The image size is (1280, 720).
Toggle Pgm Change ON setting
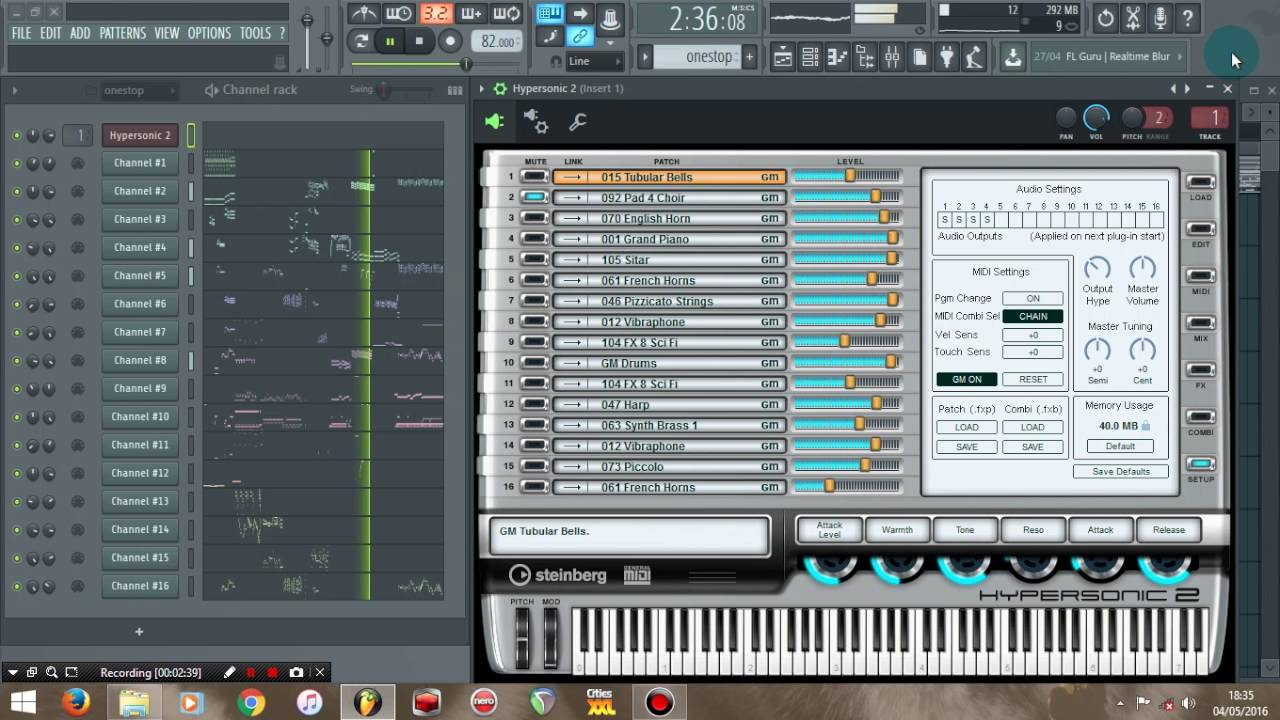[1033, 298]
